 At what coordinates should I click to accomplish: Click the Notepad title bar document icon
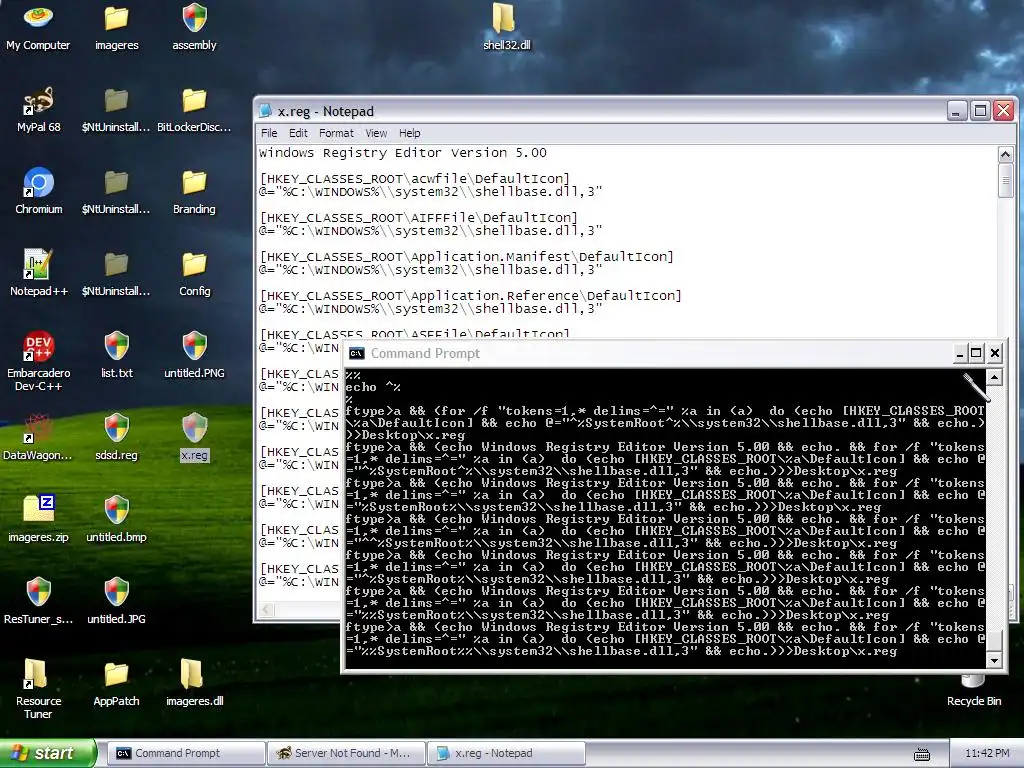266,111
